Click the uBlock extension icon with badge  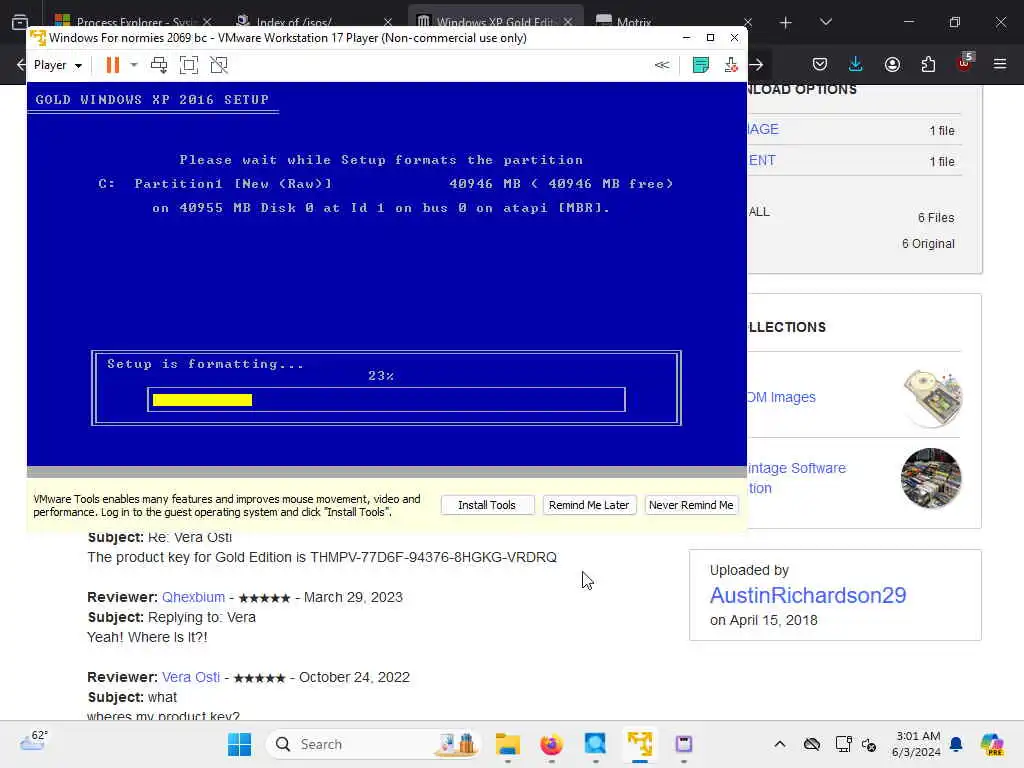965,63
